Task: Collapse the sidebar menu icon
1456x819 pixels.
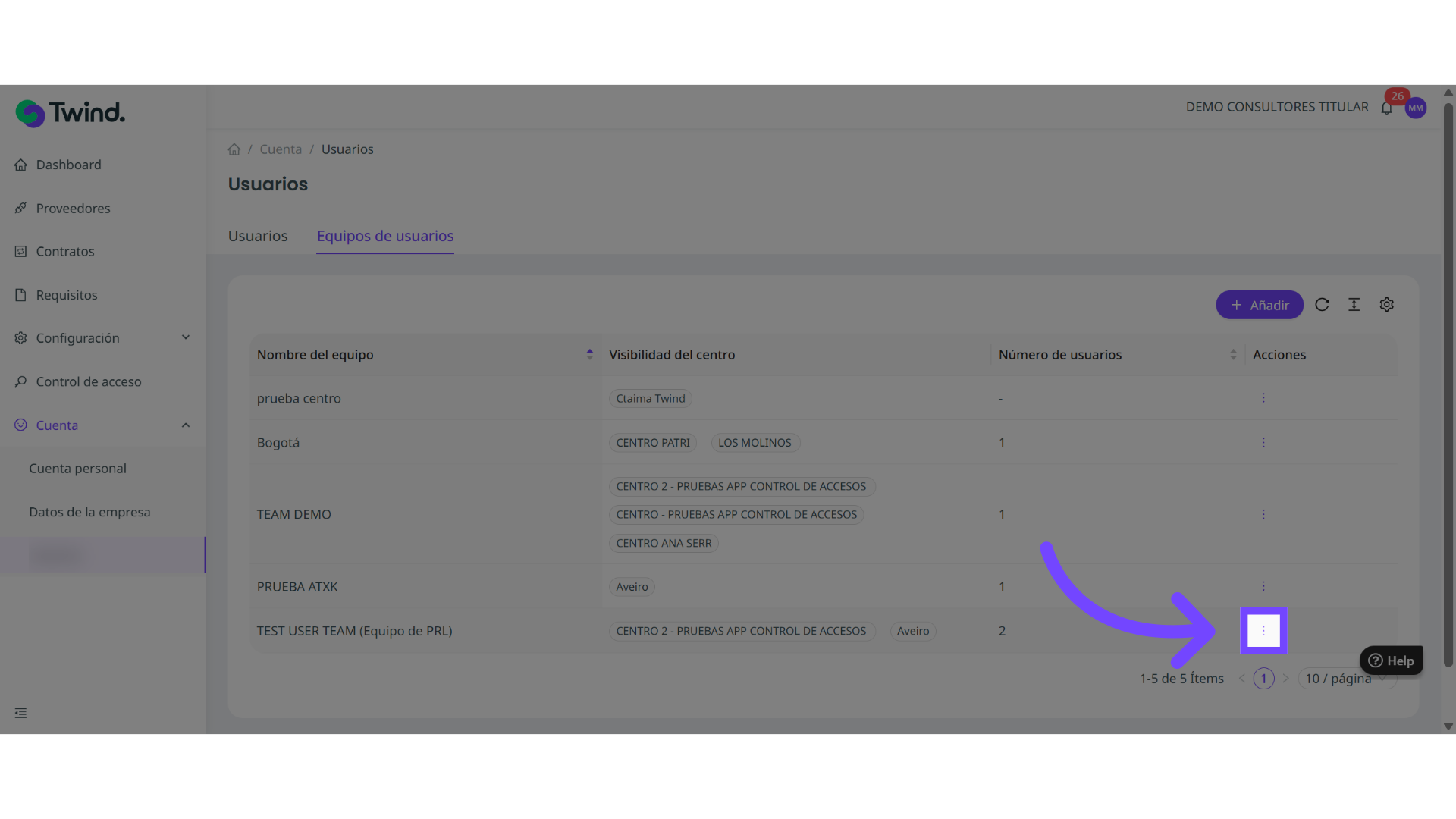Action: pos(20,713)
